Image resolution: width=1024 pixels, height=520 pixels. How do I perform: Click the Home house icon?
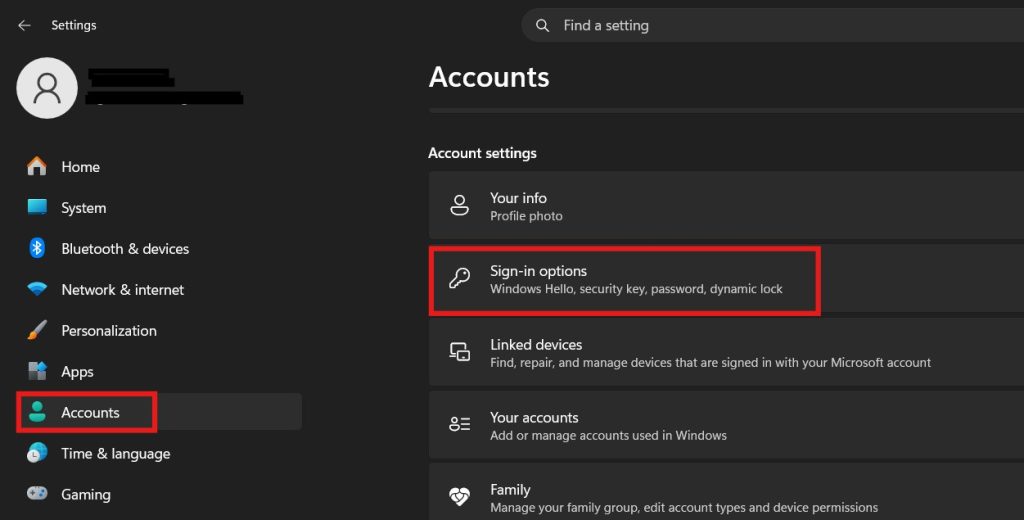tap(37, 167)
